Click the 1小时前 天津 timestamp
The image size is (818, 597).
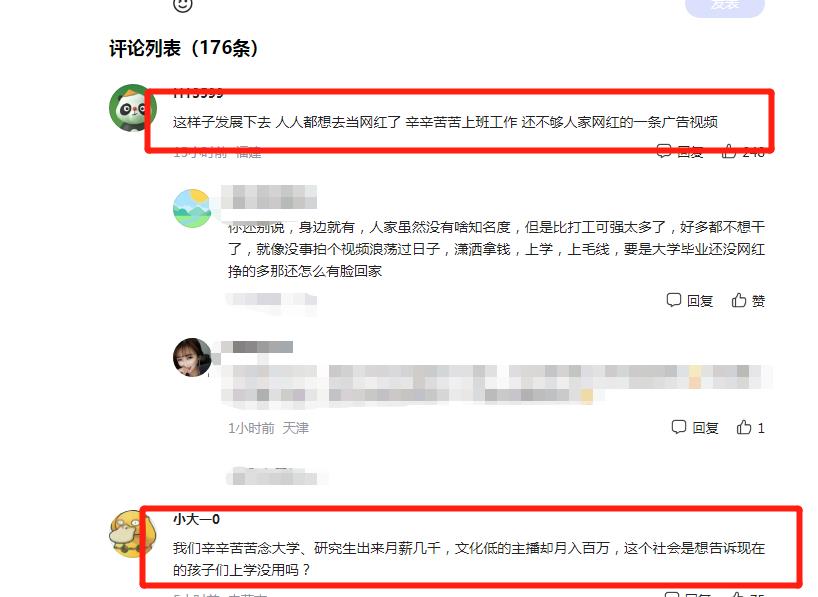(268, 428)
